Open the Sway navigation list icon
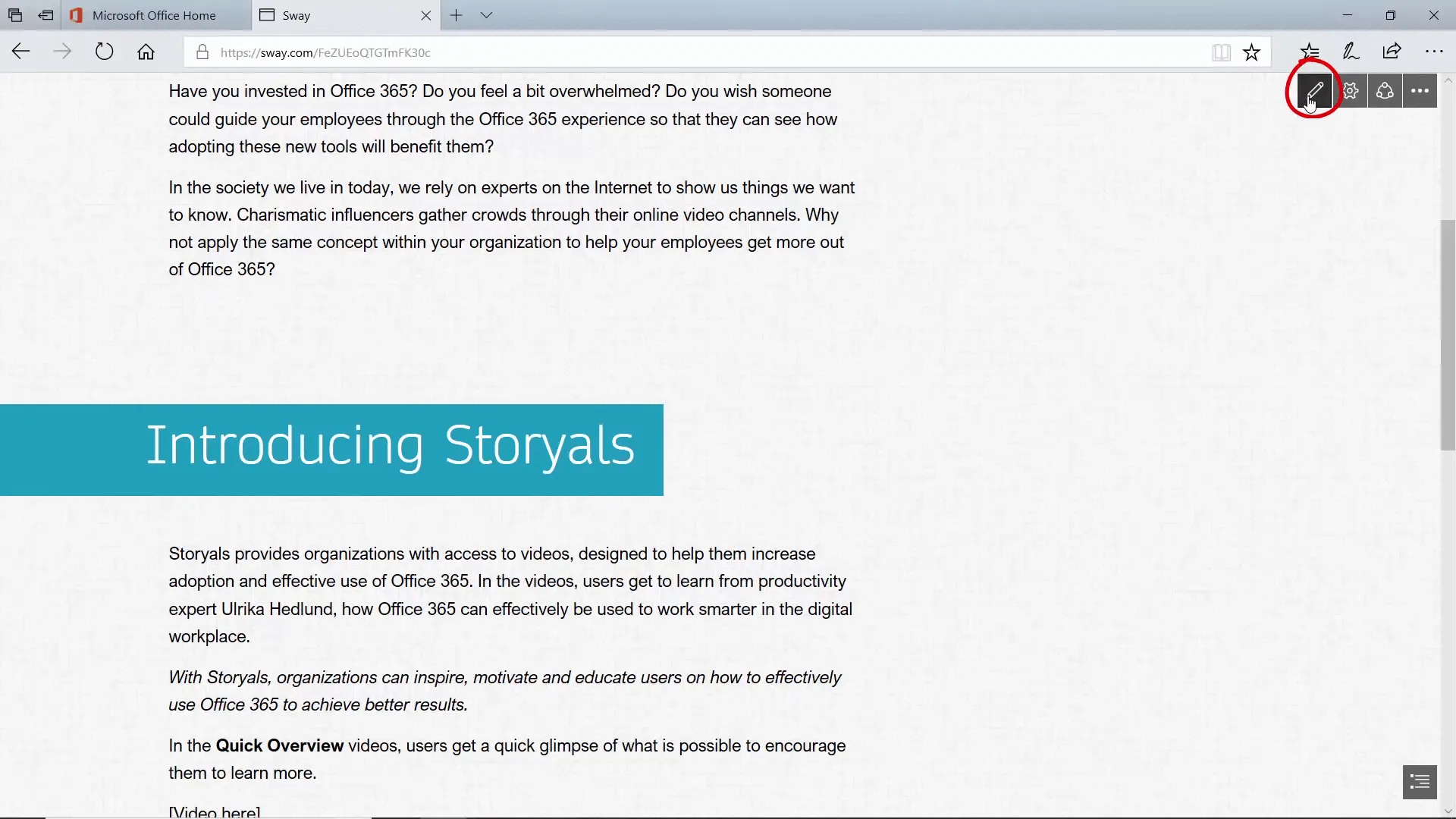Image resolution: width=1456 pixels, height=819 pixels. 1420,782
